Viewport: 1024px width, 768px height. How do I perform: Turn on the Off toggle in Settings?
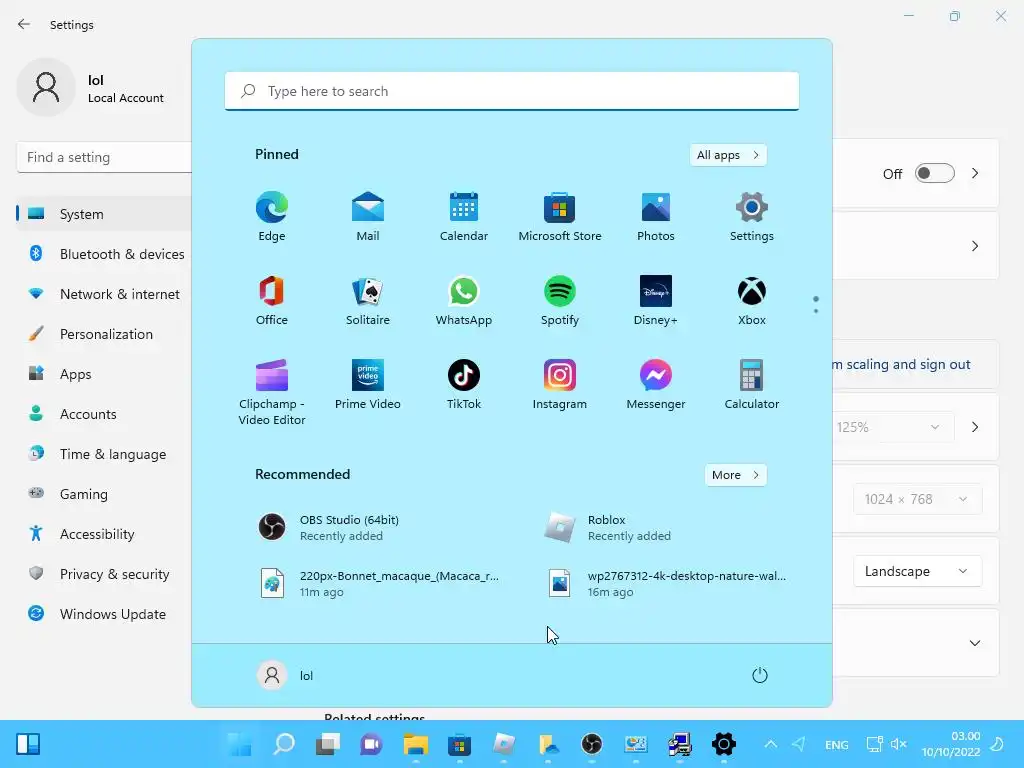(935, 173)
